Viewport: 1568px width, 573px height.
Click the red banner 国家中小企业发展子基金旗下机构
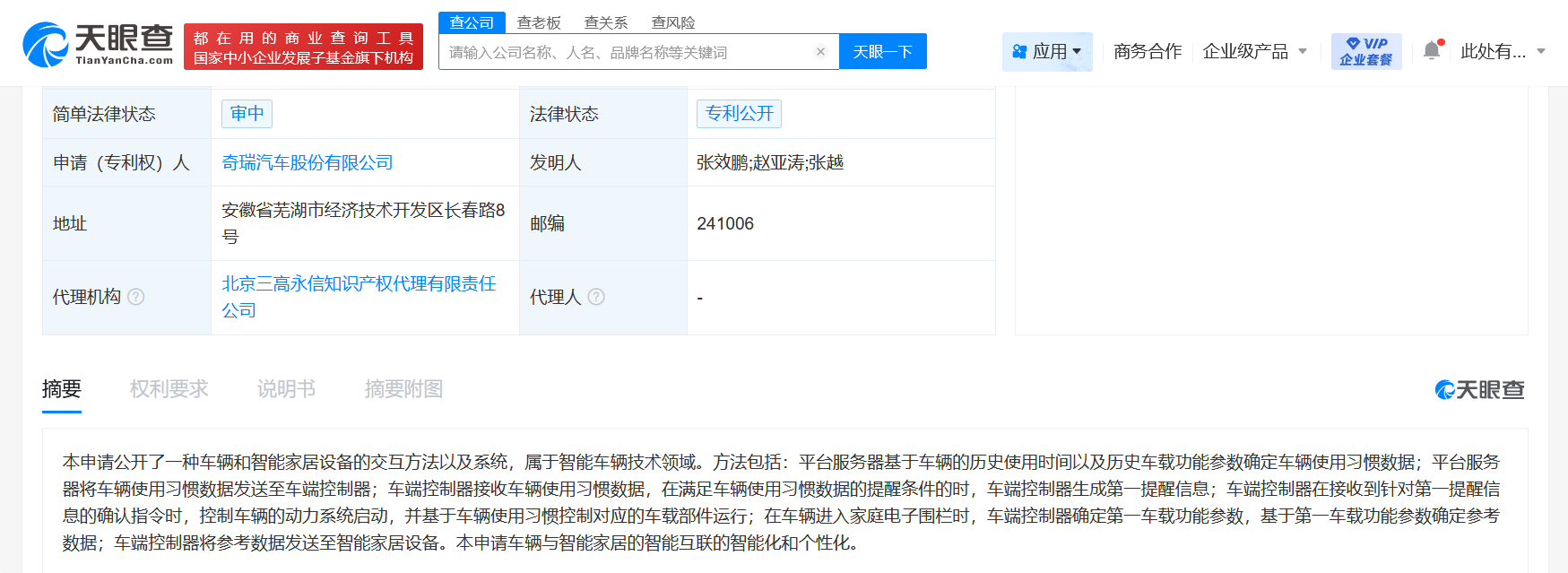click(x=303, y=48)
